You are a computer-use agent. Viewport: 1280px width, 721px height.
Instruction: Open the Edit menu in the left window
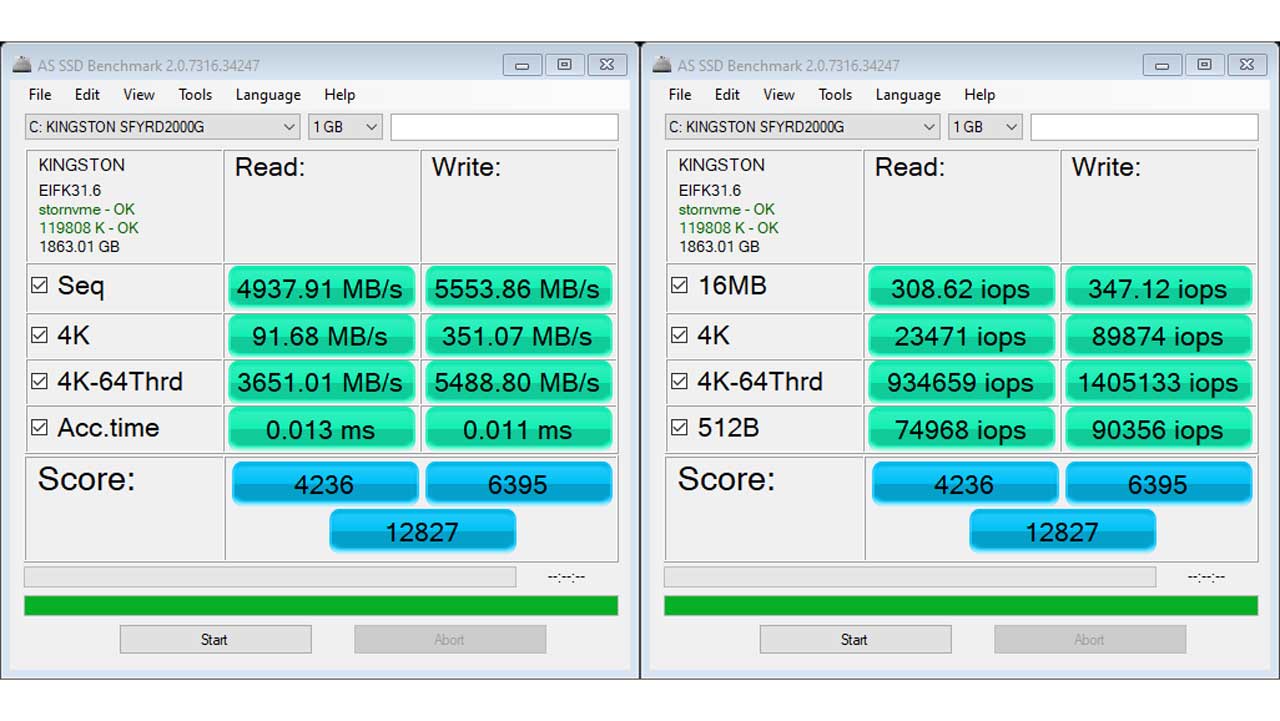87,94
